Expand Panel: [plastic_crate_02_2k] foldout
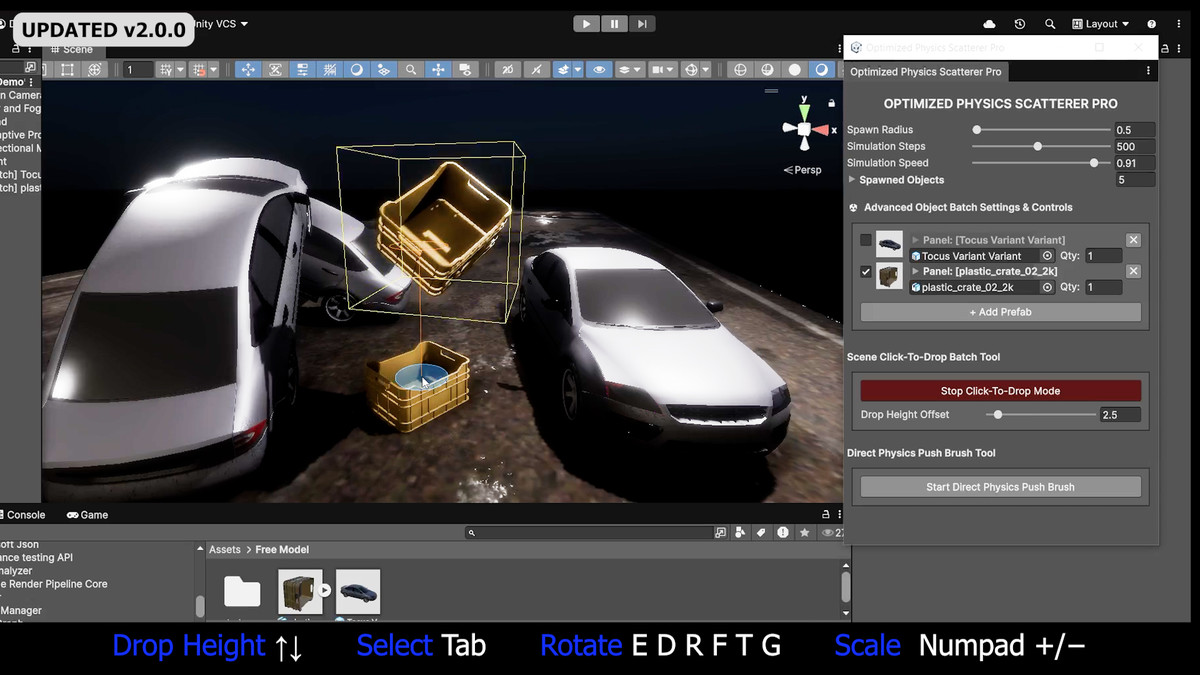Viewport: 1200px width, 675px height. click(x=915, y=272)
